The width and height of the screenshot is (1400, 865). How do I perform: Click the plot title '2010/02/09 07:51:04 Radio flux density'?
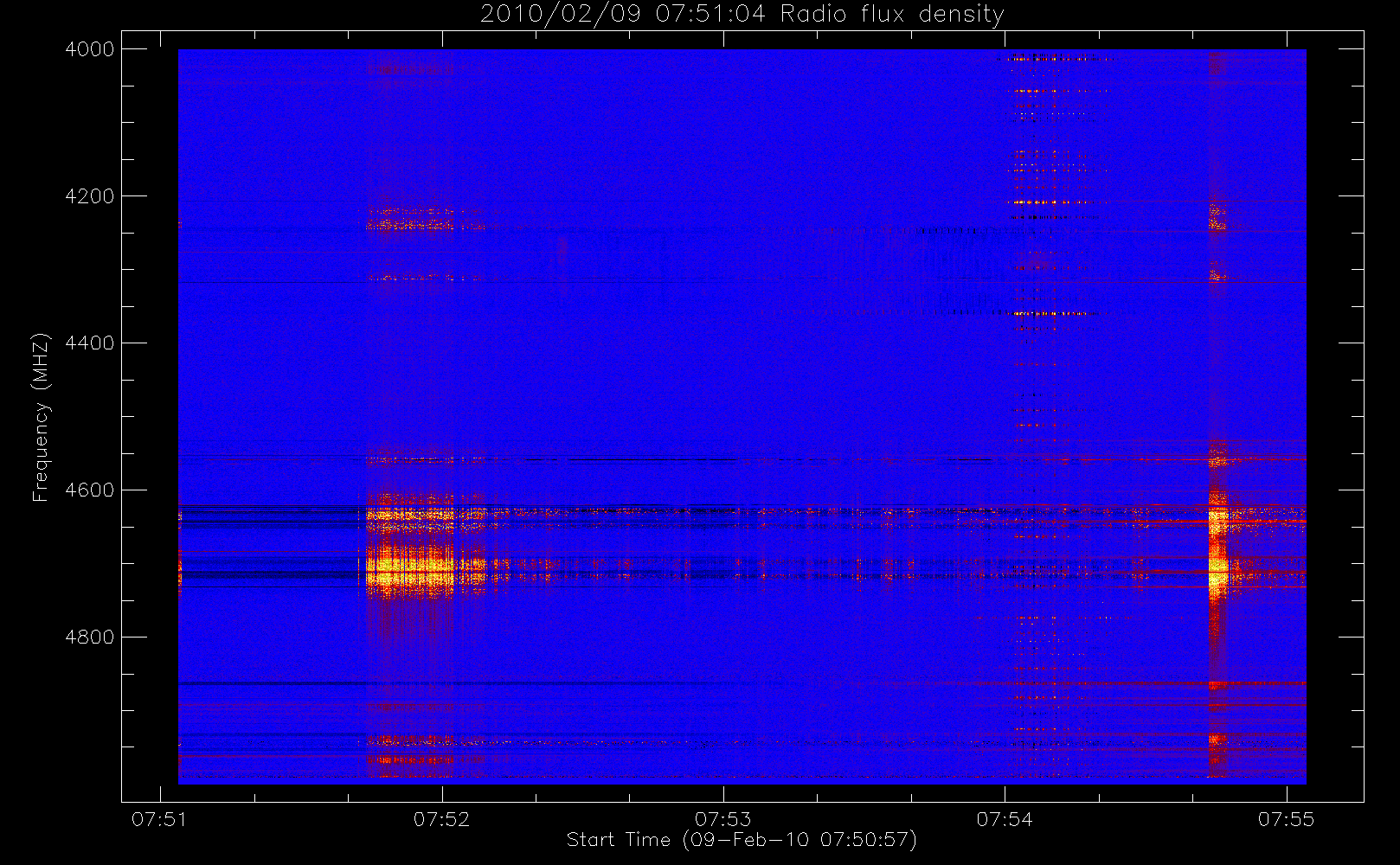[x=742, y=15]
